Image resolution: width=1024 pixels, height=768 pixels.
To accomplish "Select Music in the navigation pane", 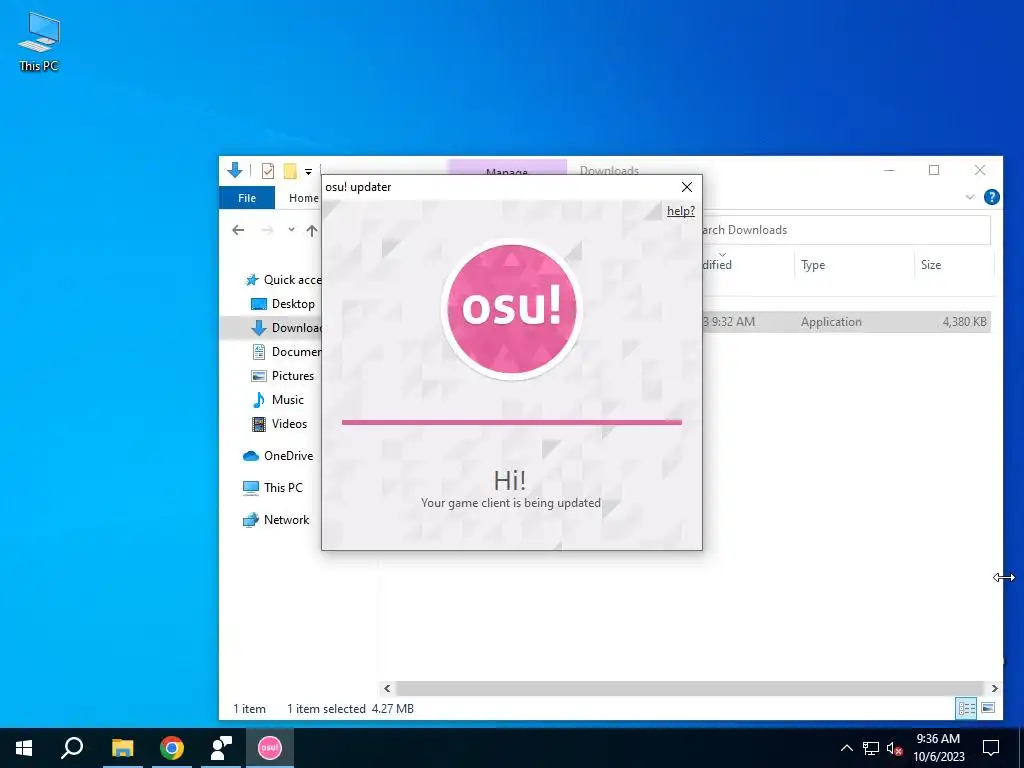I will (x=278, y=400).
